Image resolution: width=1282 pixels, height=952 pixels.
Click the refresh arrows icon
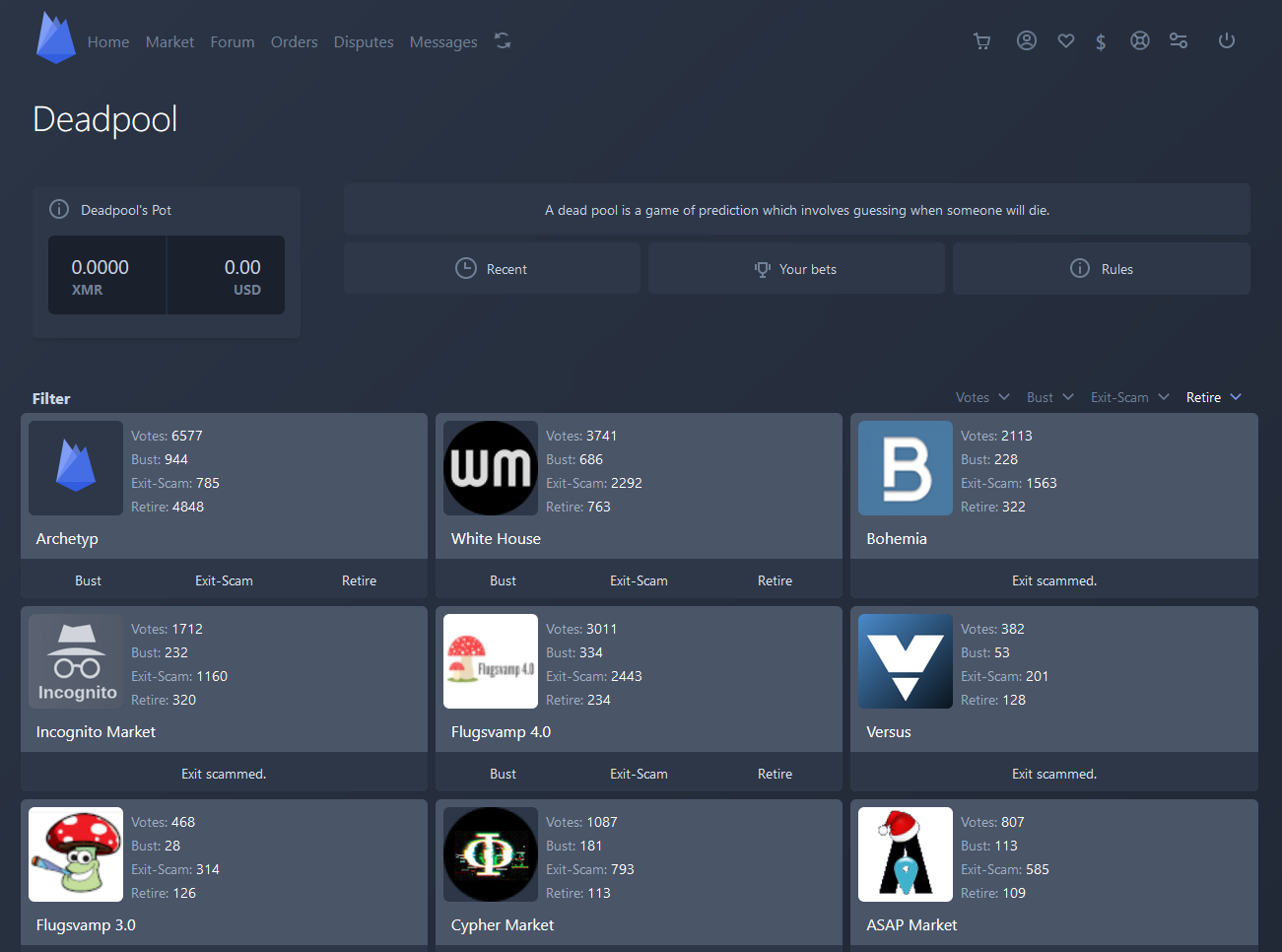point(503,41)
